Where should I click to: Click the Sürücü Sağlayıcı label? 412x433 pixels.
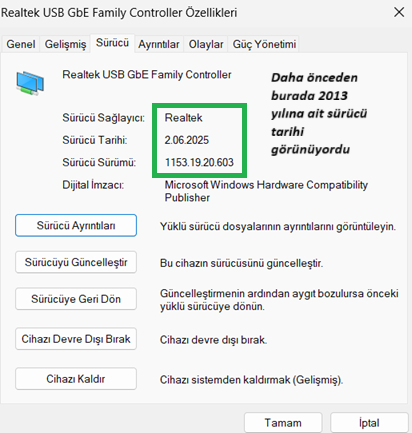(x=103, y=118)
